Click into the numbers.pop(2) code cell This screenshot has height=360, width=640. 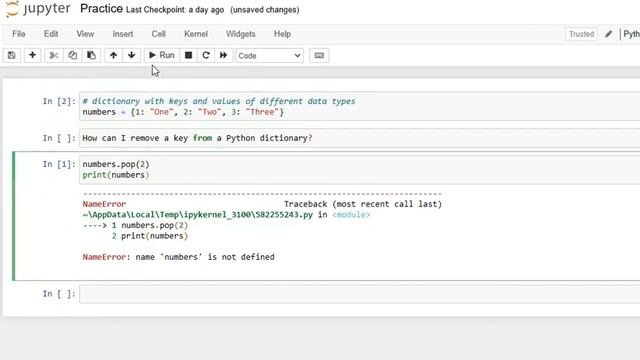(359, 169)
